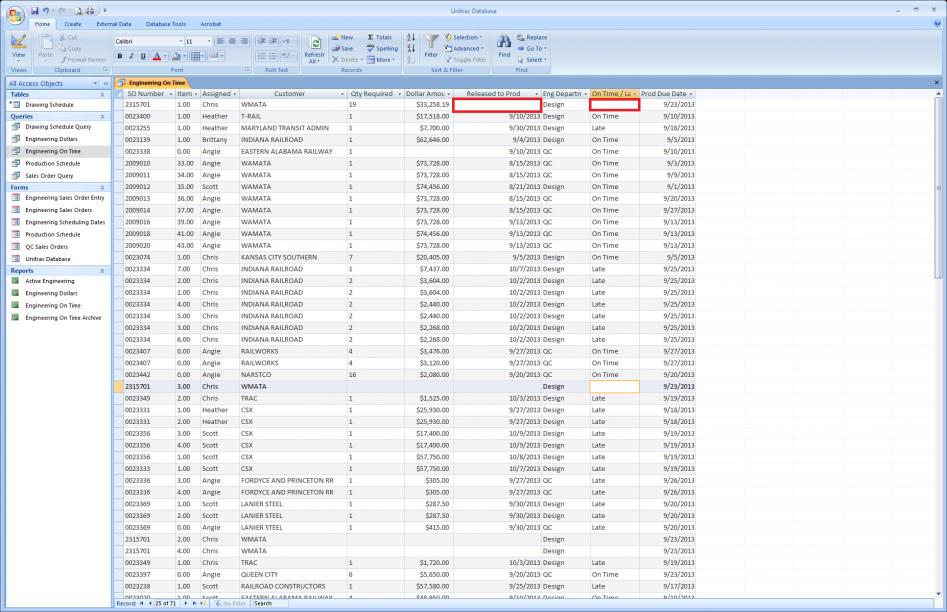Open the Selection filter dropdown
This screenshot has width=947, height=612.
(464, 37)
